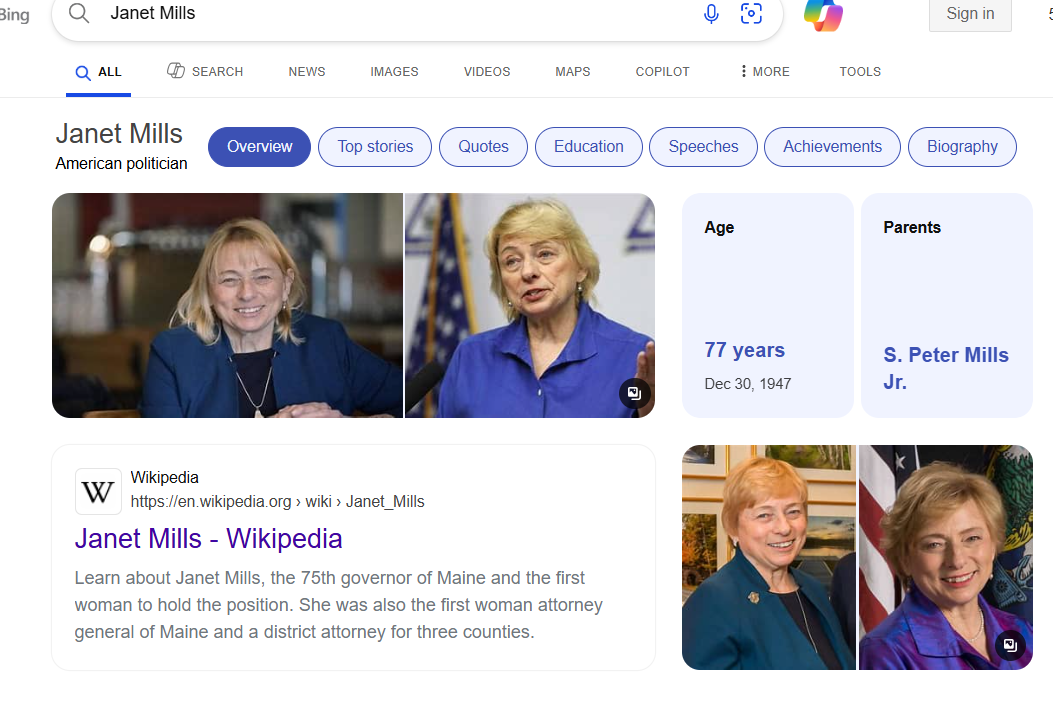The width and height of the screenshot is (1053, 705).
Task: Click the en.wikipedia.org URL breadcrumb
Action: (x=277, y=502)
